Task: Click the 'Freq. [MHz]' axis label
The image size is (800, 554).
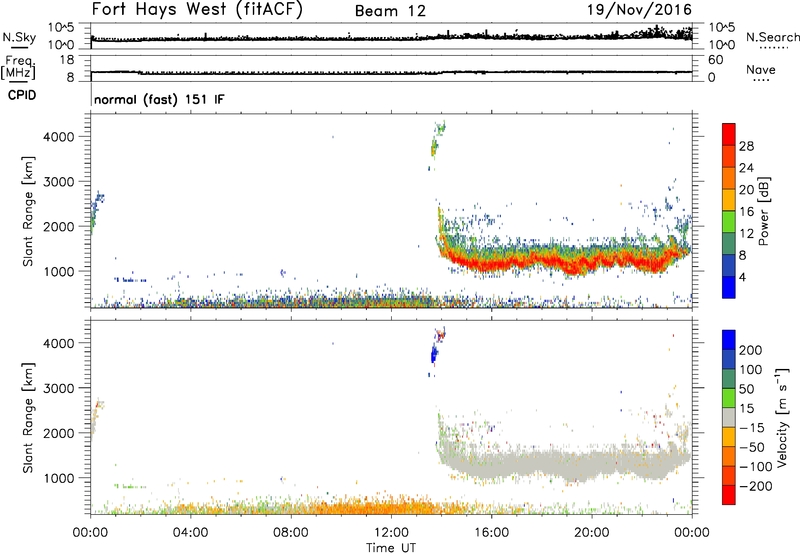Action: pos(19,67)
